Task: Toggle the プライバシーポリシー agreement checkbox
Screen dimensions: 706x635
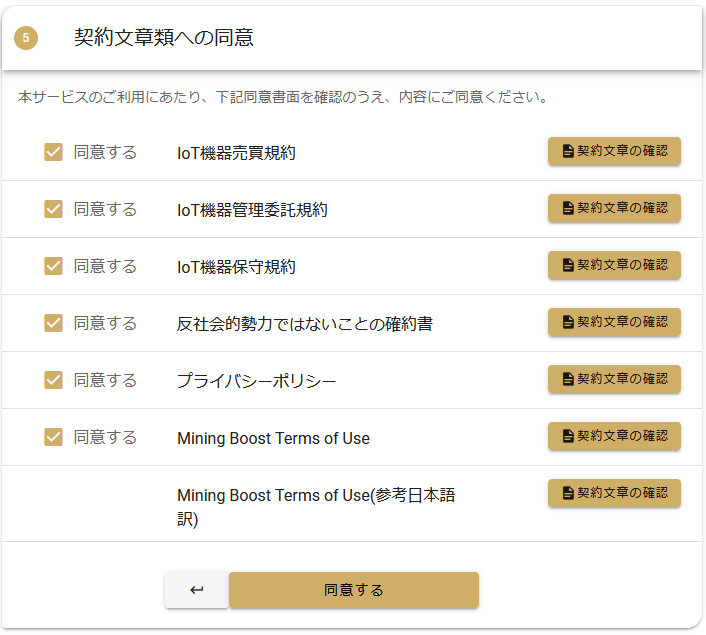Action: click(x=53, y=380)
